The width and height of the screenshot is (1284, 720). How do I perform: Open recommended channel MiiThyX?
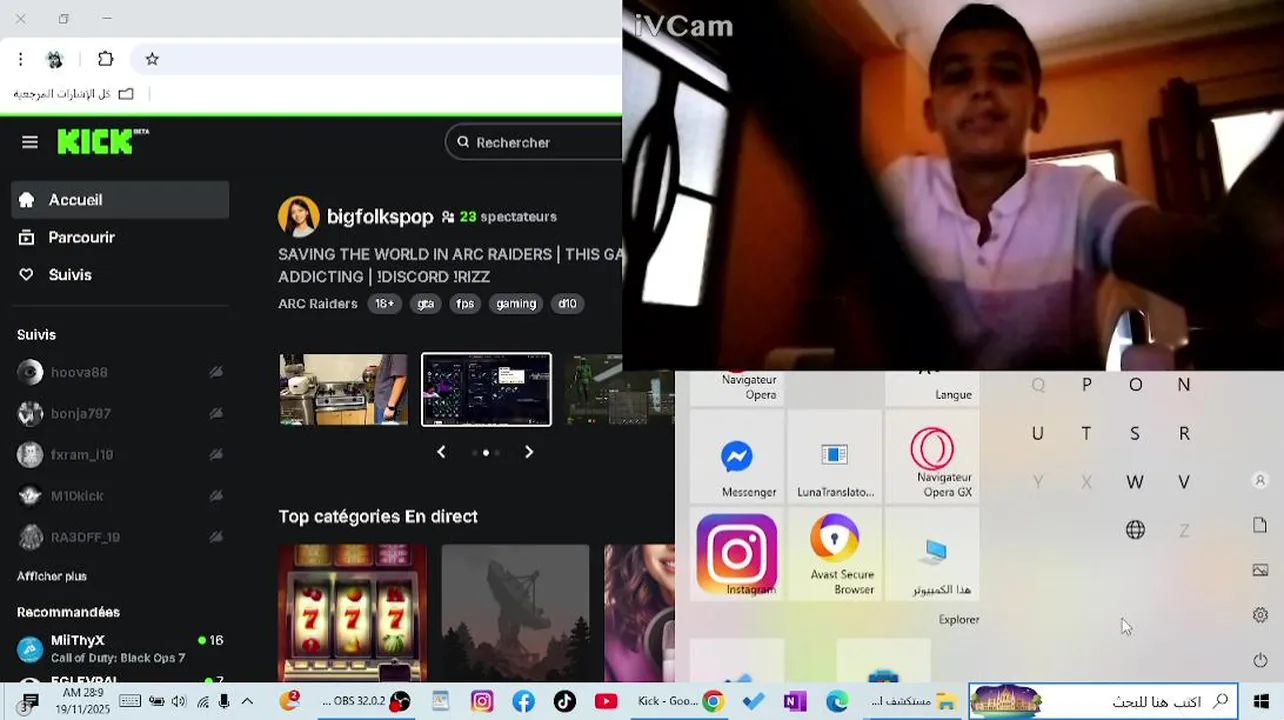click(120, 648)
